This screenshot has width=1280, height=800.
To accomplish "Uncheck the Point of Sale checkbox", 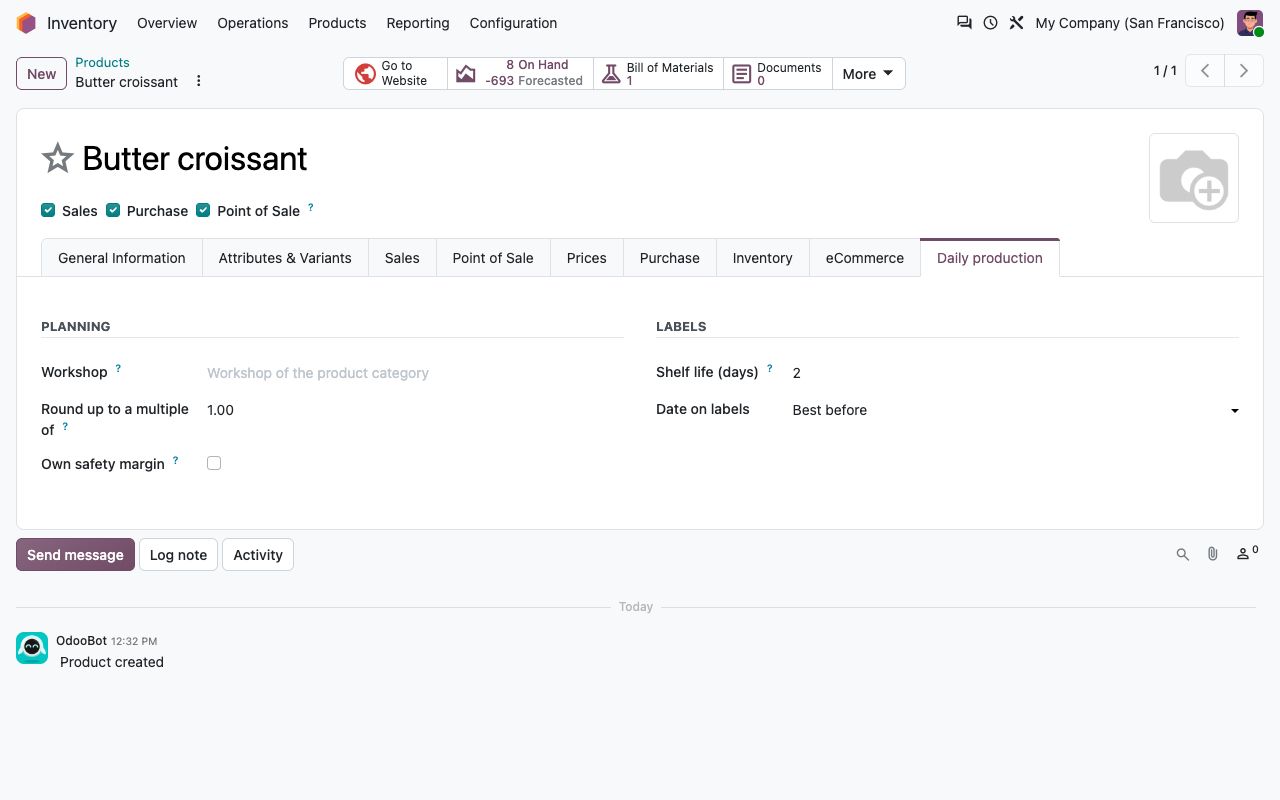I will 203,210.
